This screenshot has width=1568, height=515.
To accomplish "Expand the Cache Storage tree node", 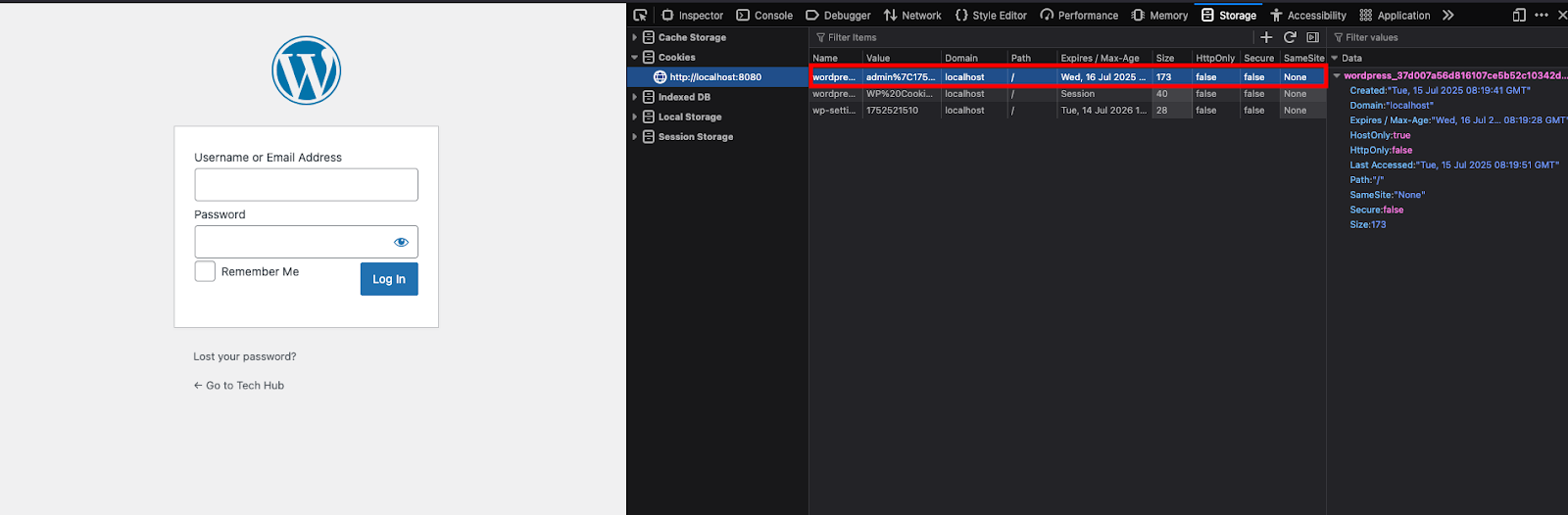I will click(x=635, y=37).
